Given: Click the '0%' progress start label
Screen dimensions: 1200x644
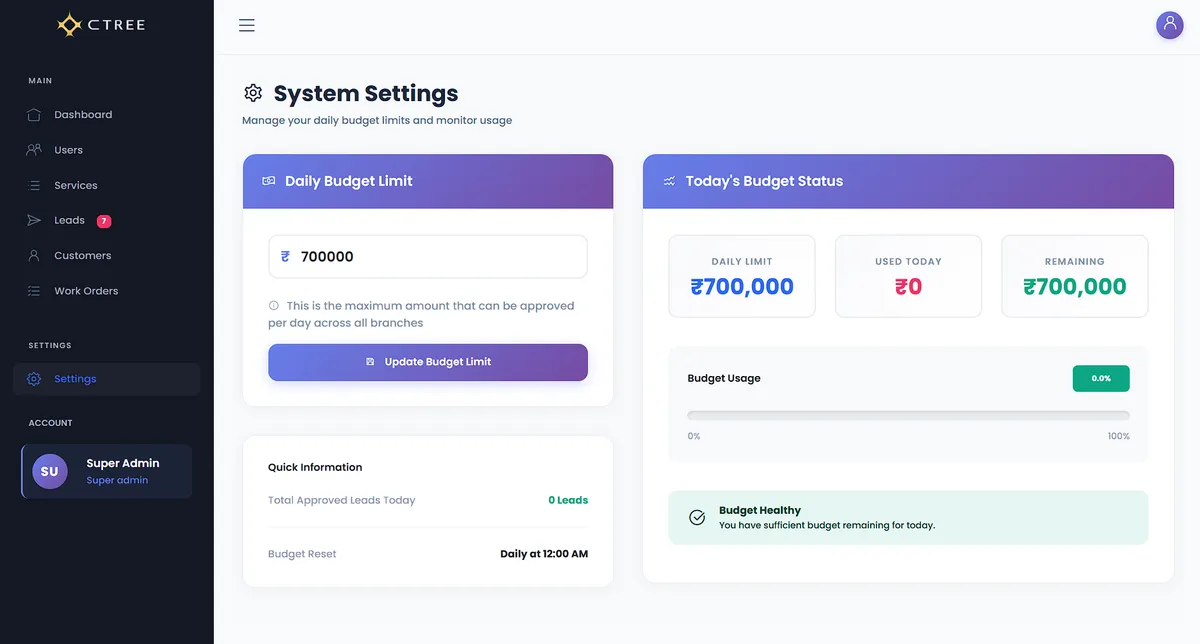Looking at the screenshot, I should [694, 436].
